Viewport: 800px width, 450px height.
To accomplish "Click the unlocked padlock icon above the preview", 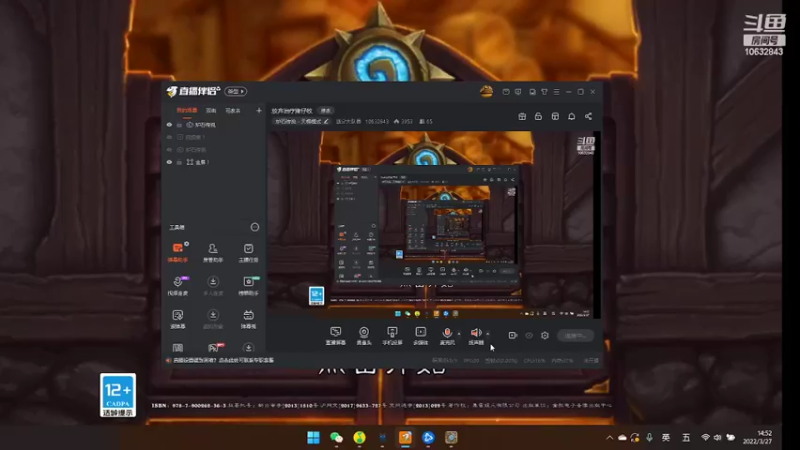I will click(x=538, y=116).
